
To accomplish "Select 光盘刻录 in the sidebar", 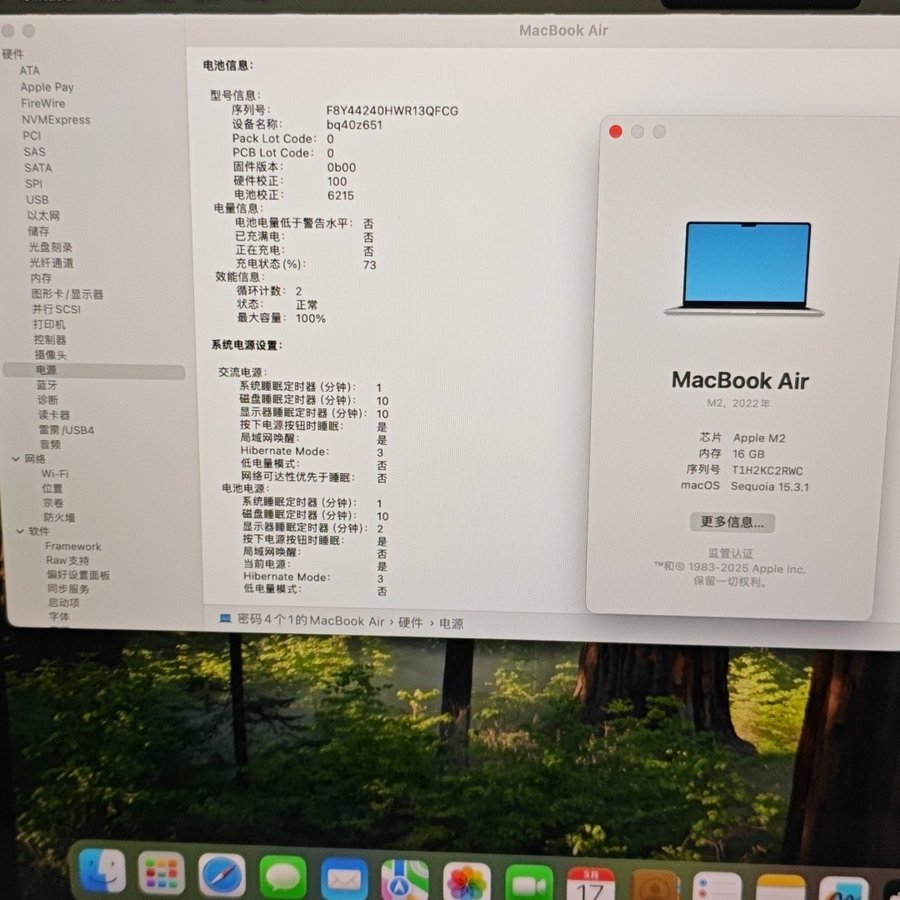I will pyautogui.click(x=51, y=247).
